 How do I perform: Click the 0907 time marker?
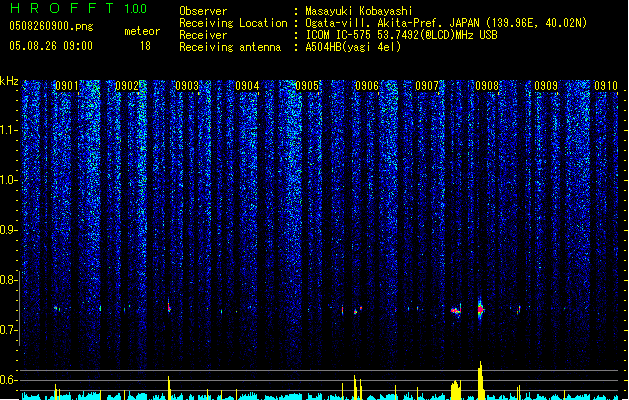click(x=427, y=86)
